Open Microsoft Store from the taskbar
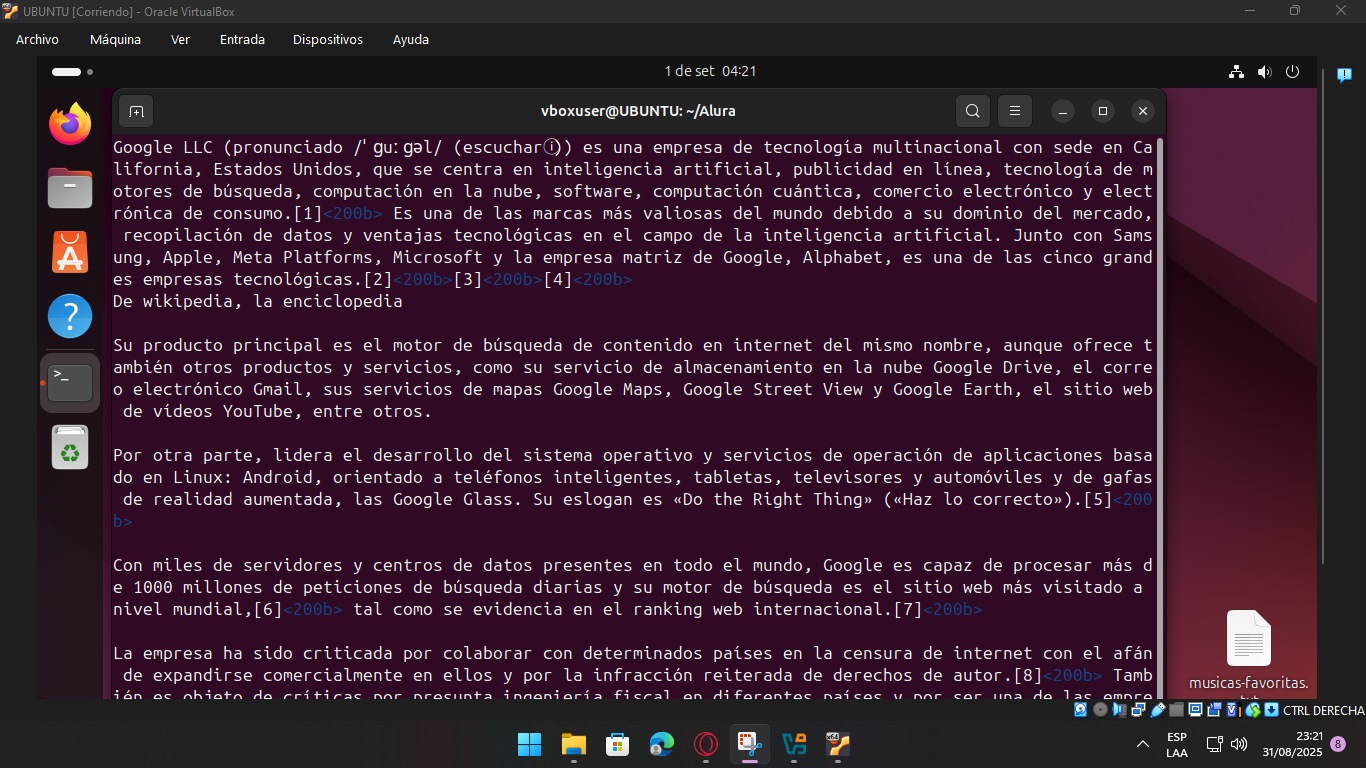 617,744
